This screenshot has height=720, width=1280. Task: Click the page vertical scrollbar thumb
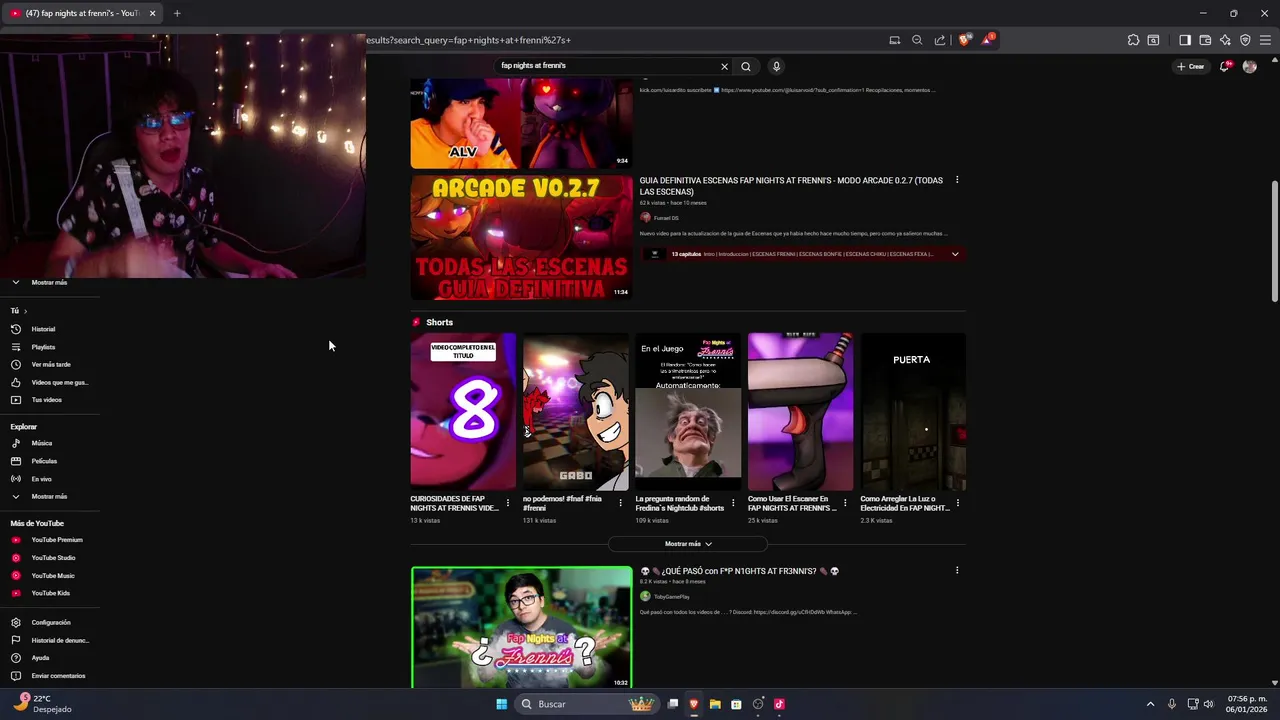click(1274, 242)
